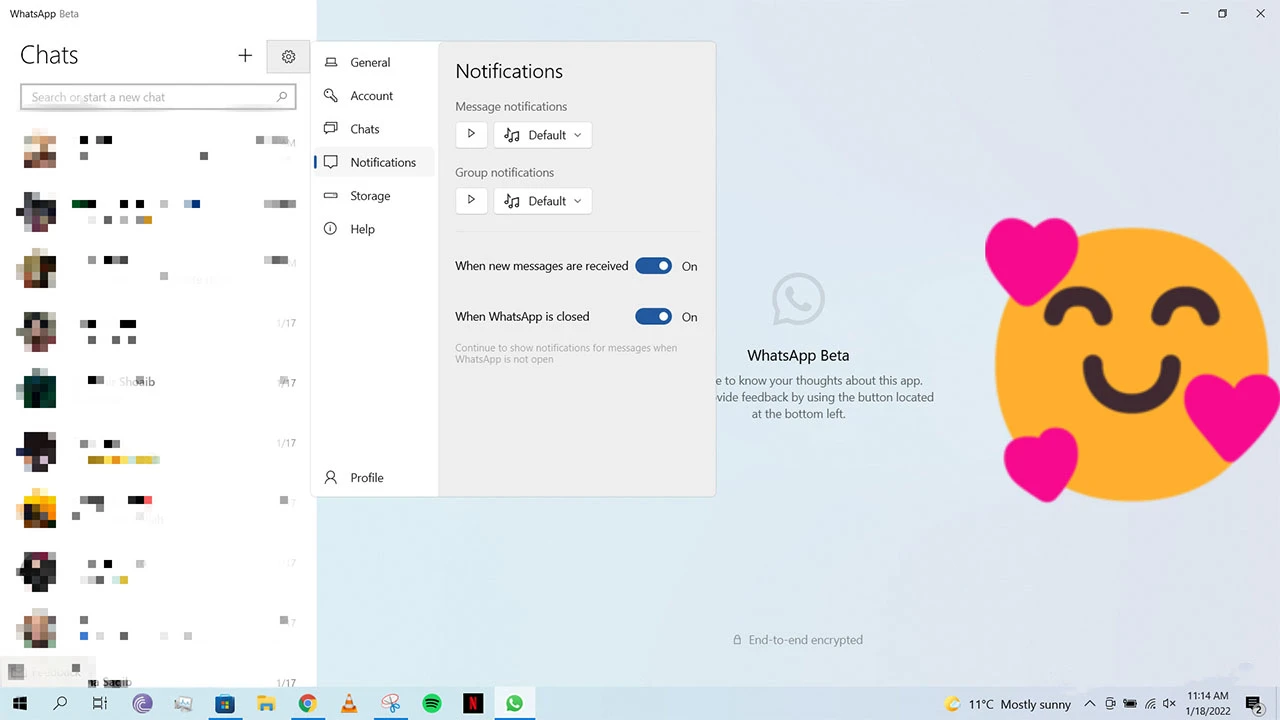Click the search magnifier icon in Chats
The width and height of the screenshot is (1280, 720).
point(282,97)
